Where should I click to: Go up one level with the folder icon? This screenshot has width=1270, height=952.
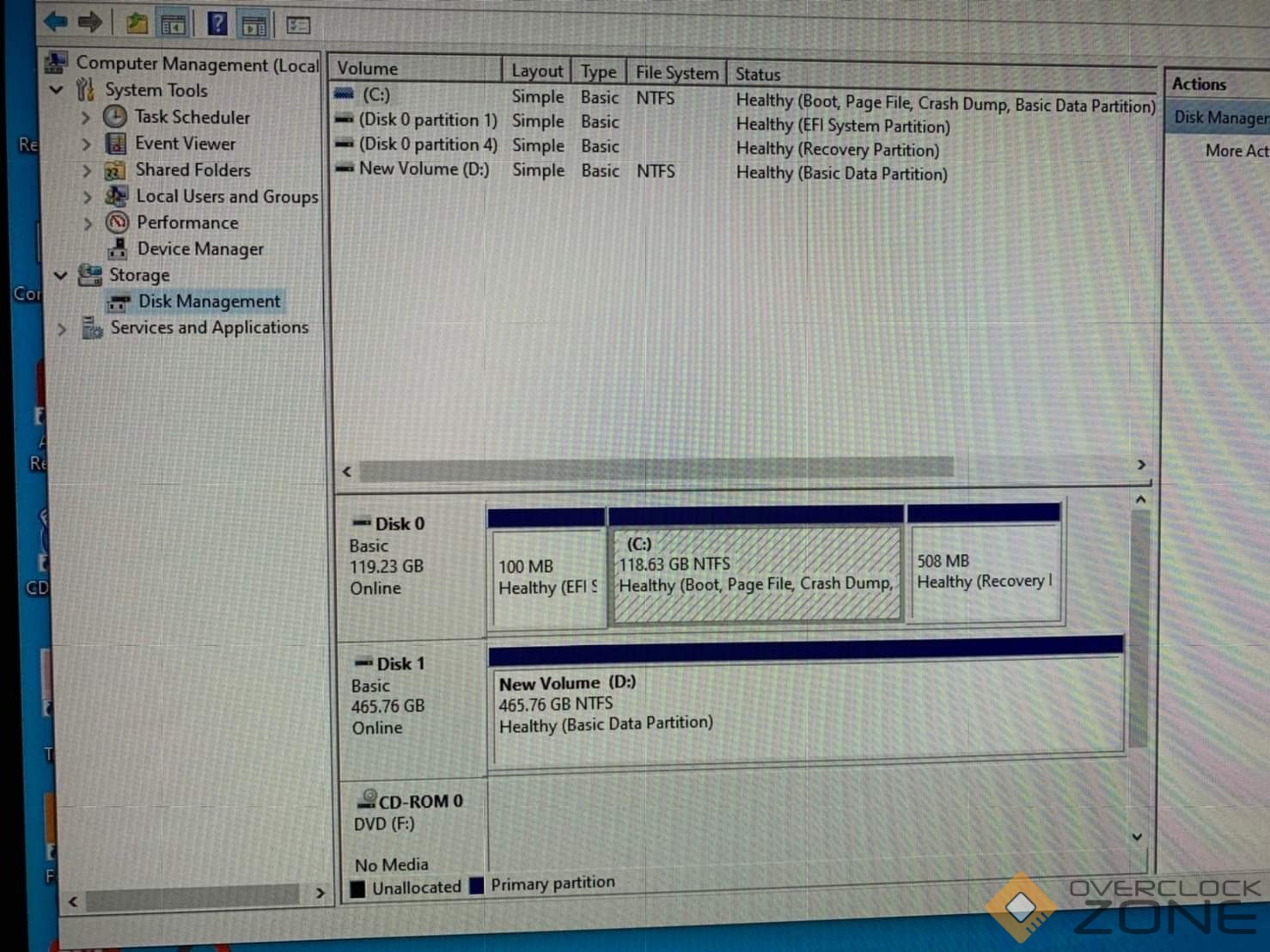pyautogui.click(x=137, y=23)
